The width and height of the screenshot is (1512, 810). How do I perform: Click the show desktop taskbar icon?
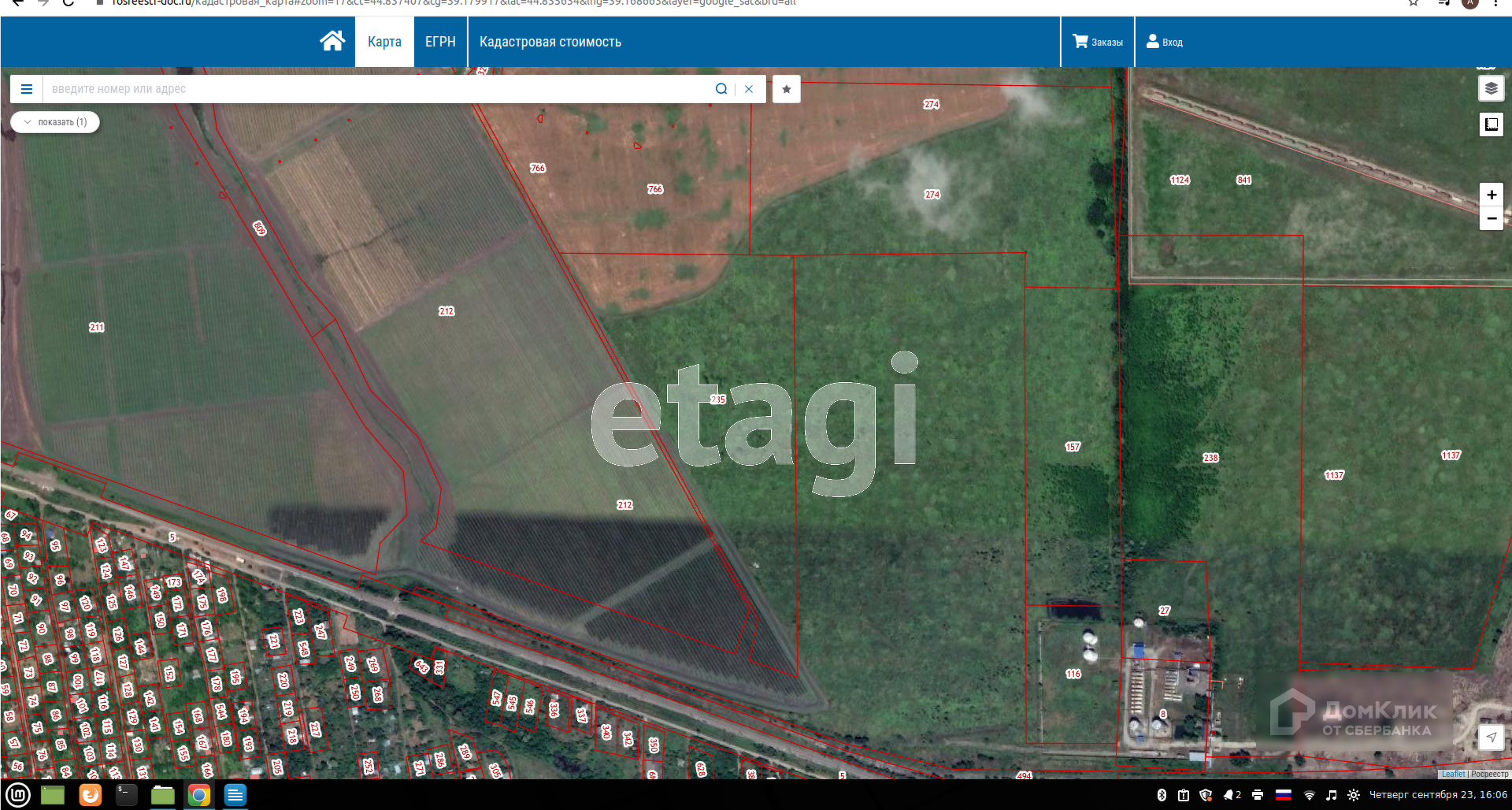click(x=53, y=795)
